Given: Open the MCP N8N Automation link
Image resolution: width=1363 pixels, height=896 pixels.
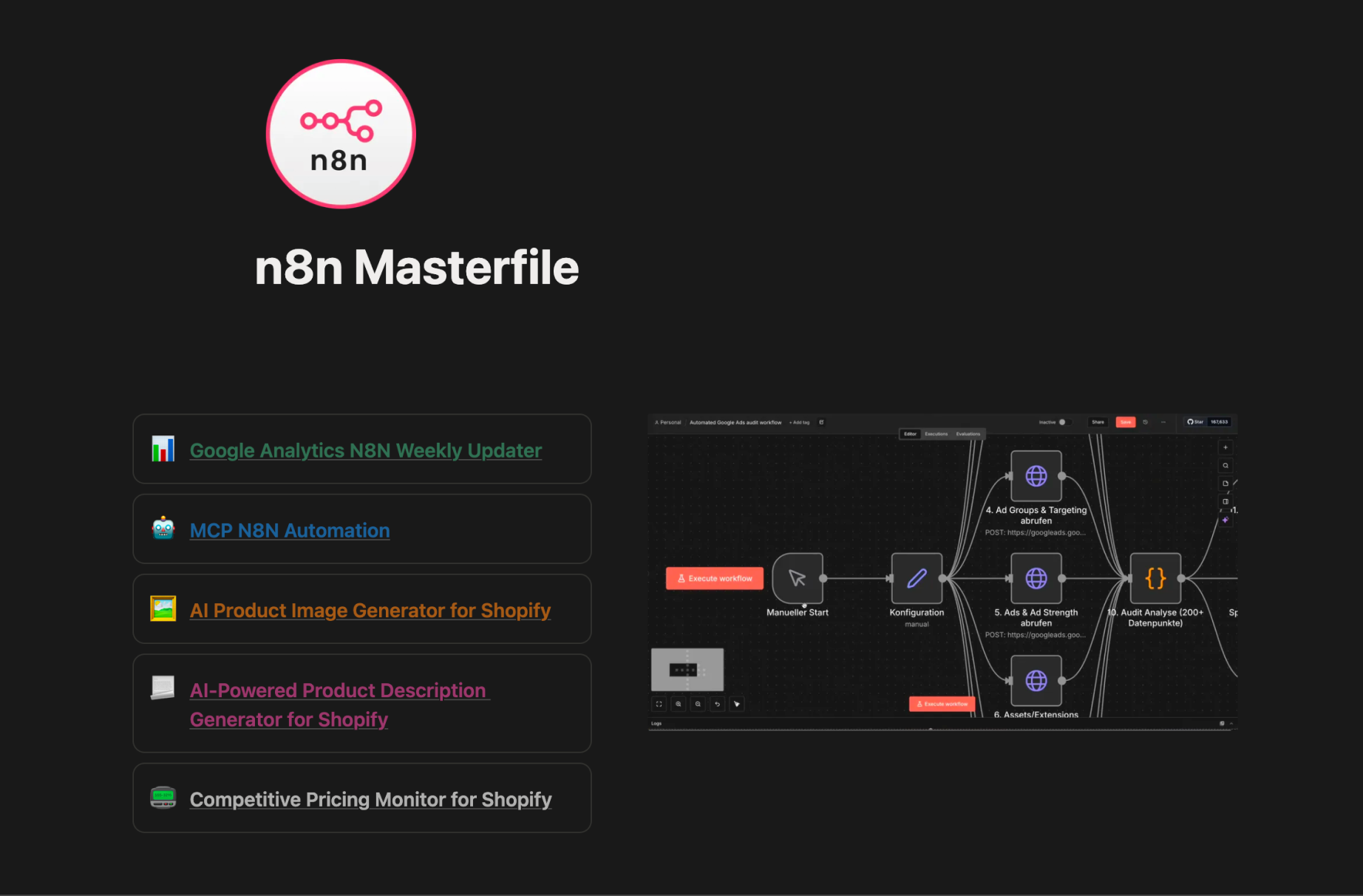Looking at the screenshot, I should point(290,530).
